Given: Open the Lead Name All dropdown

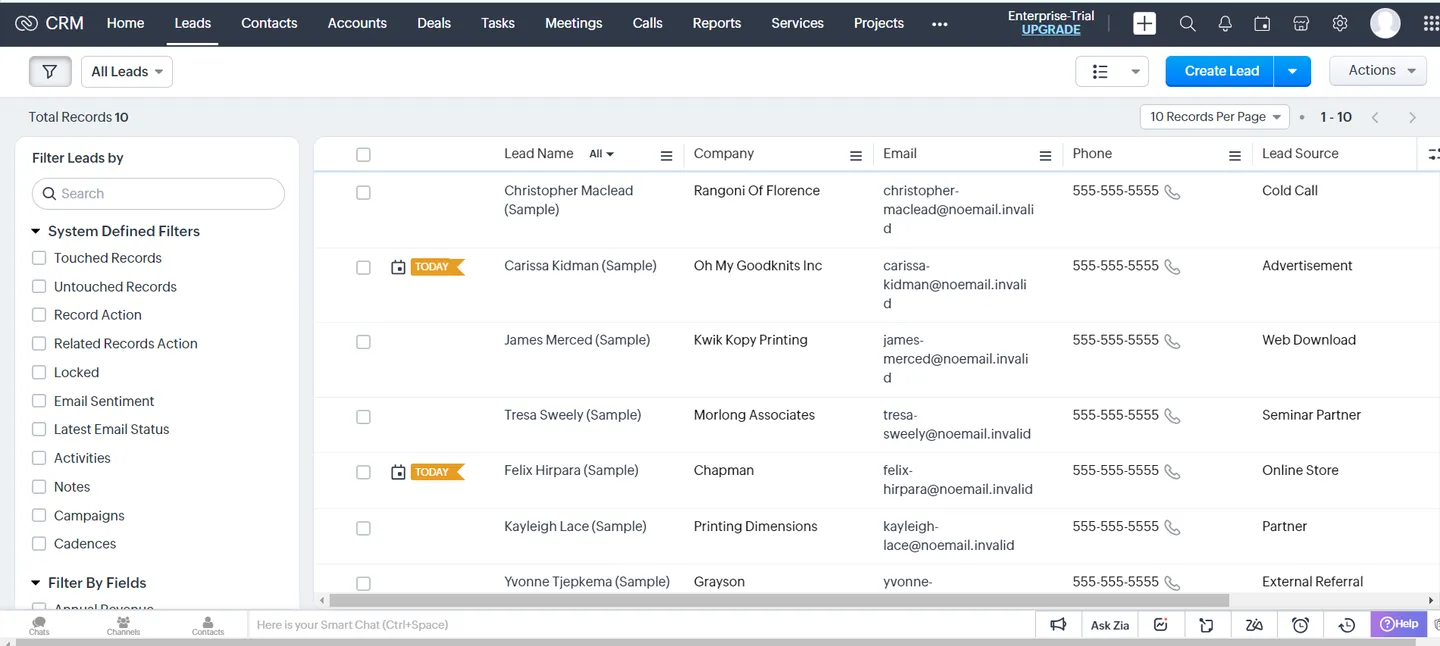Looking at the screenshot, I should coord(601,154).
